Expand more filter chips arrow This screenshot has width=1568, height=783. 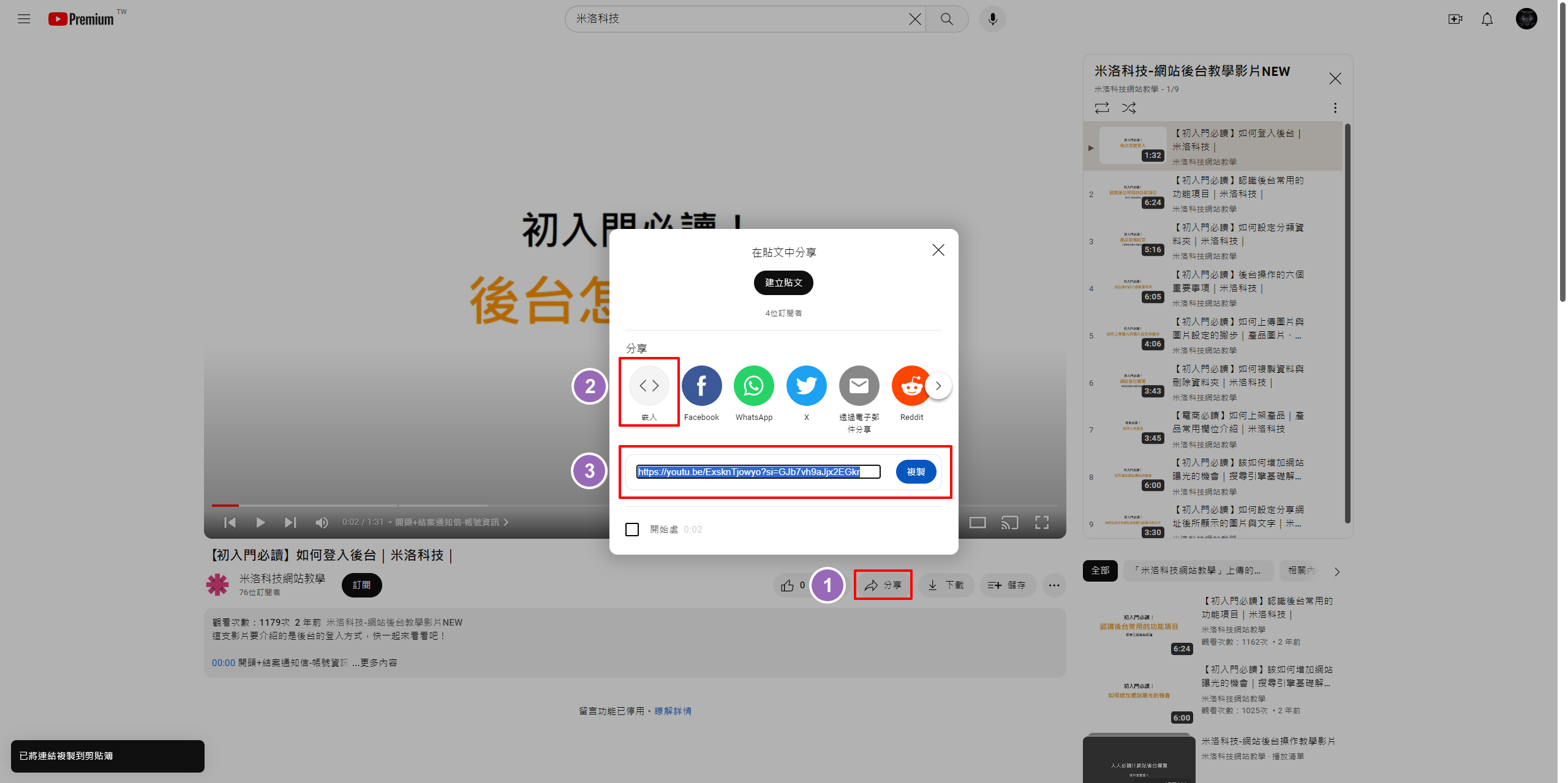[x=1337, y=571]
